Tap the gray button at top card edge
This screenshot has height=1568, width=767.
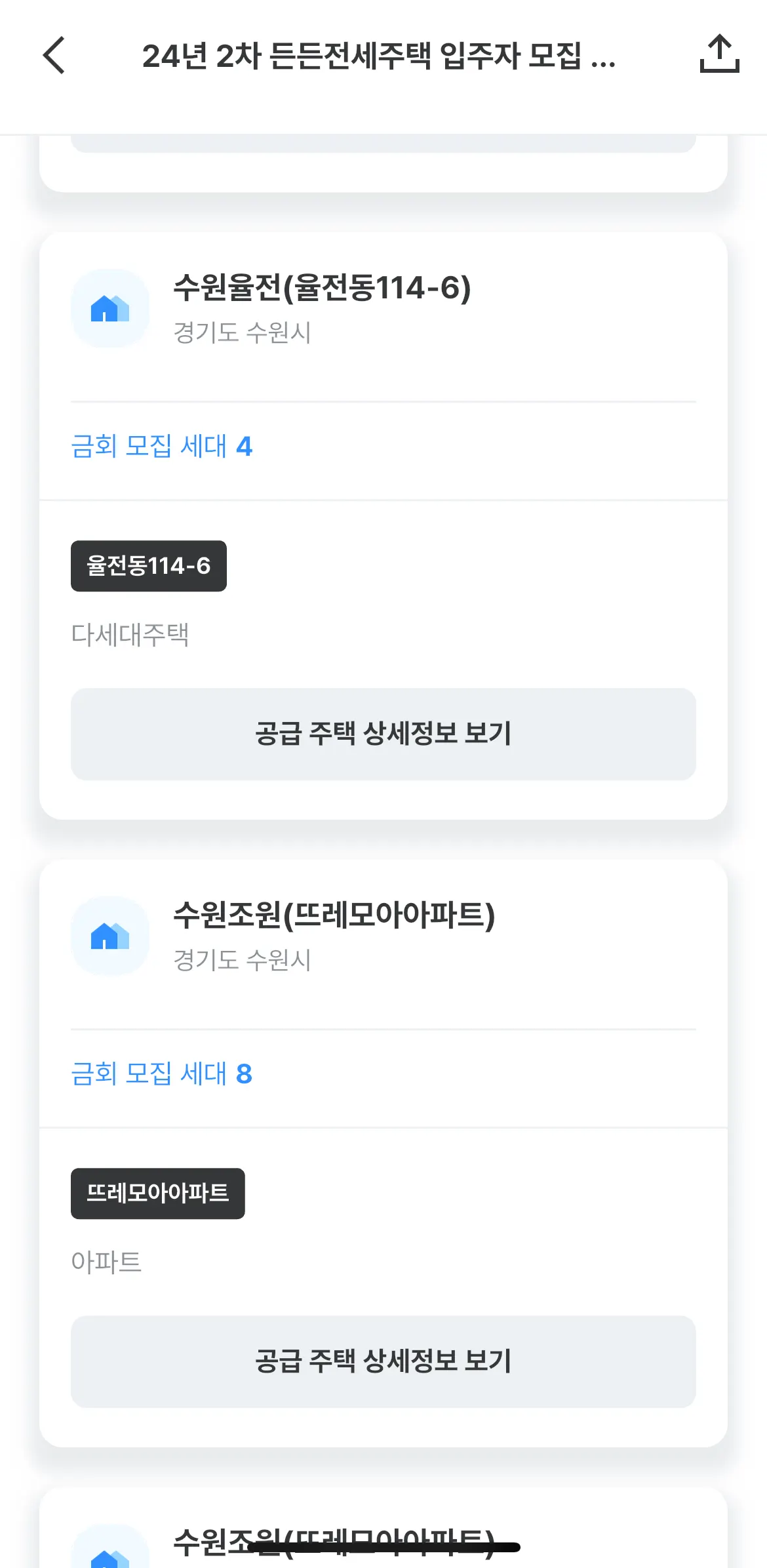click(383, 144)
